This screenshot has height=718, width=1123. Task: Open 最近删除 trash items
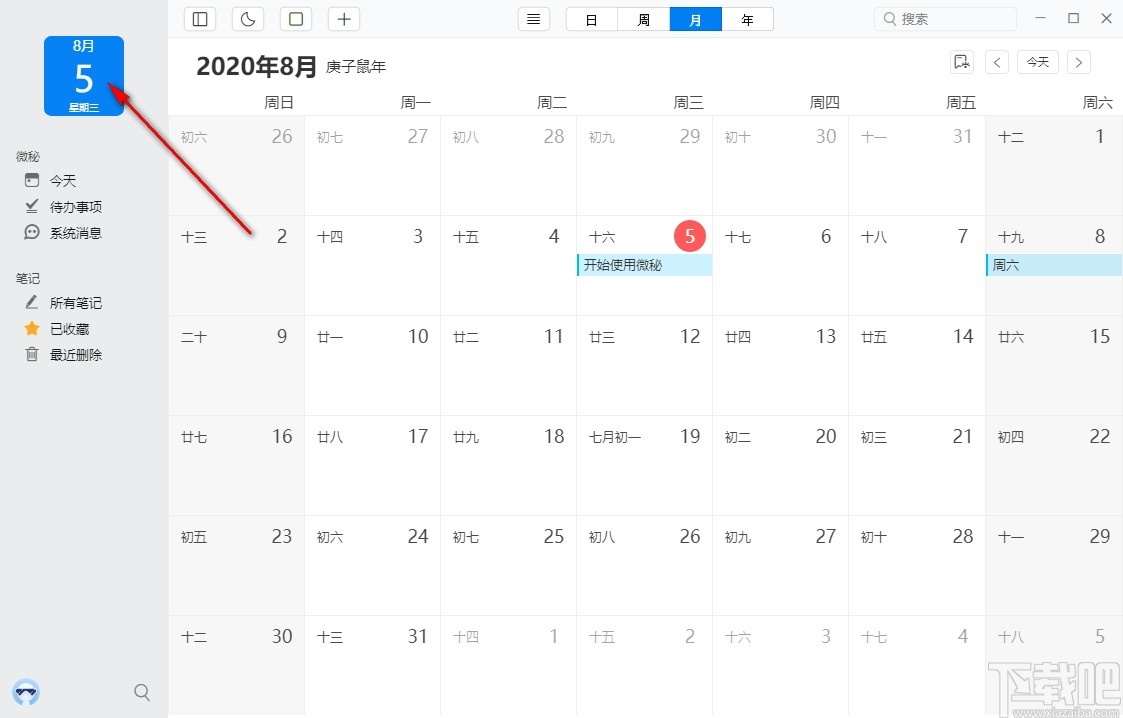point(75,355)
